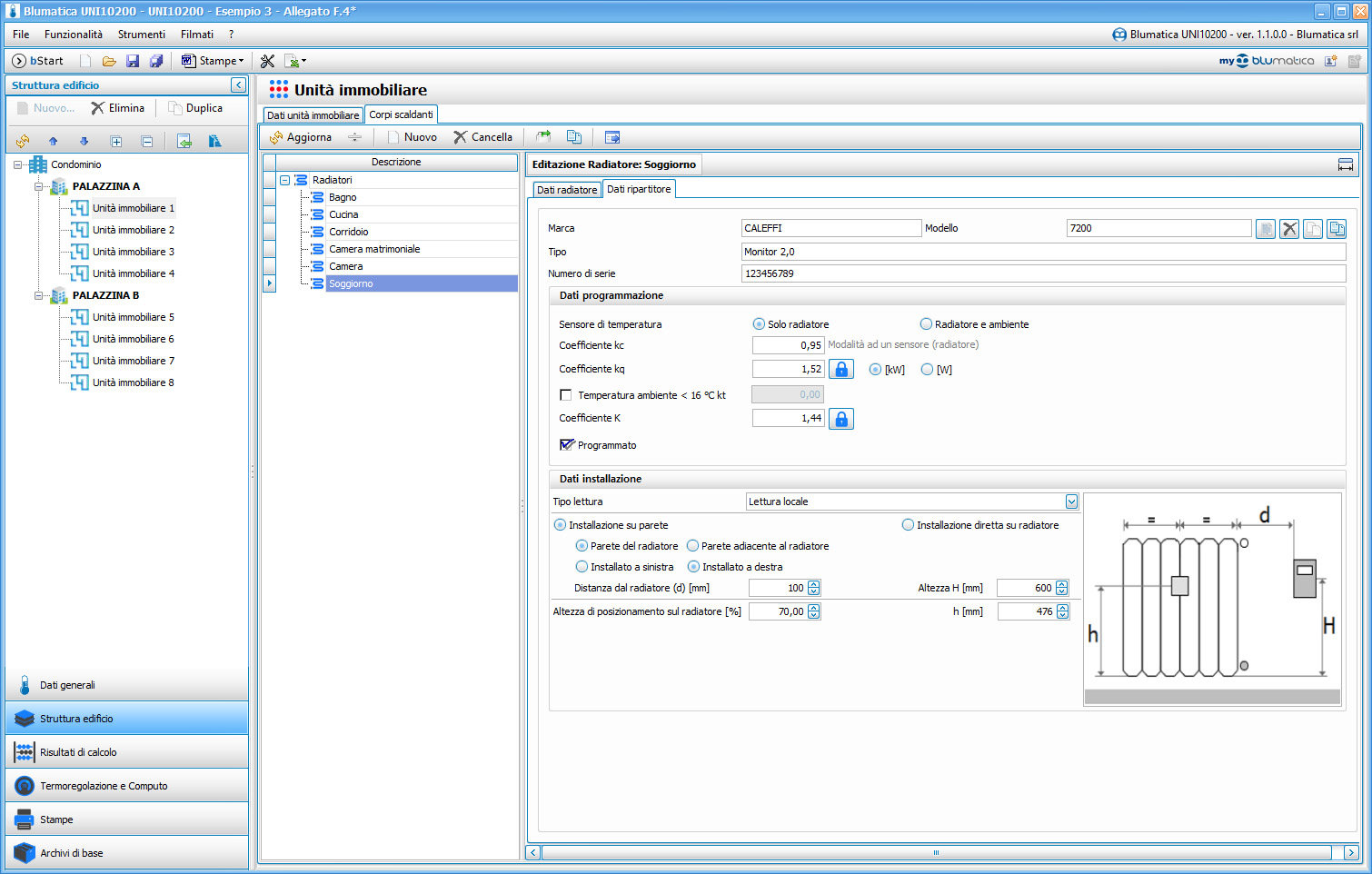Click the scissors tools icon in main toolbar
Screen dimensions: 1372x874
(x=267, y=61)
